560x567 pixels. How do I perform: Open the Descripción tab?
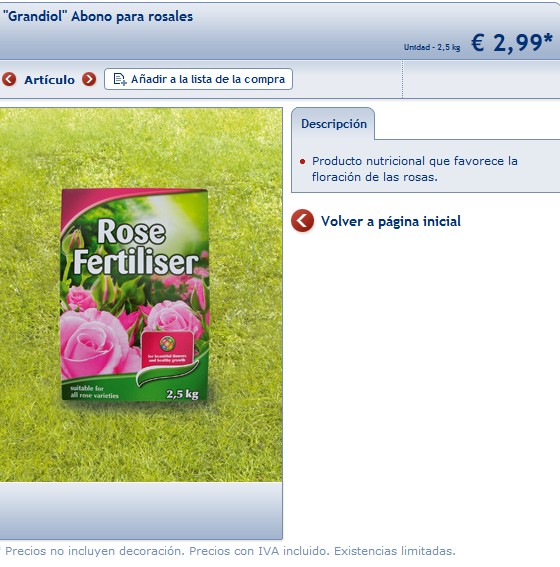point(333,124)
